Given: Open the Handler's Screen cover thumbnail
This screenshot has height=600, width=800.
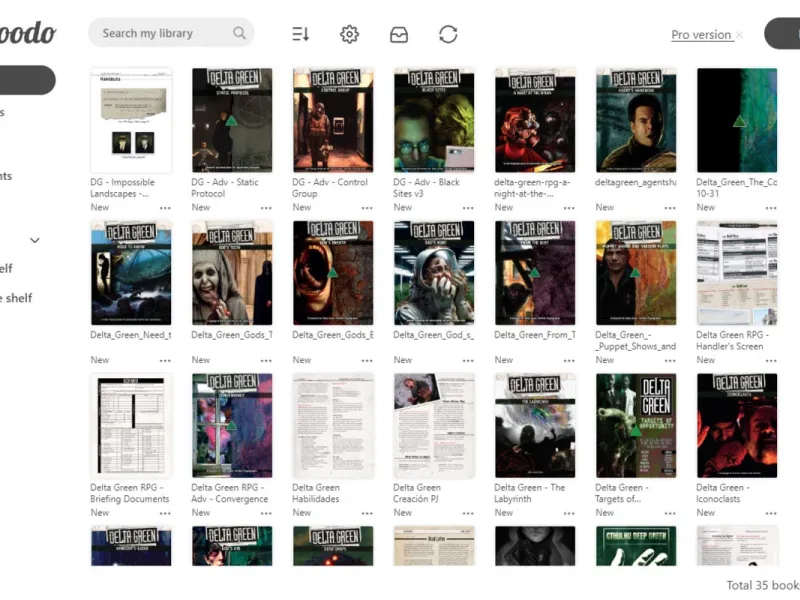Looking at the screenshot, I should tap(737, 273).
